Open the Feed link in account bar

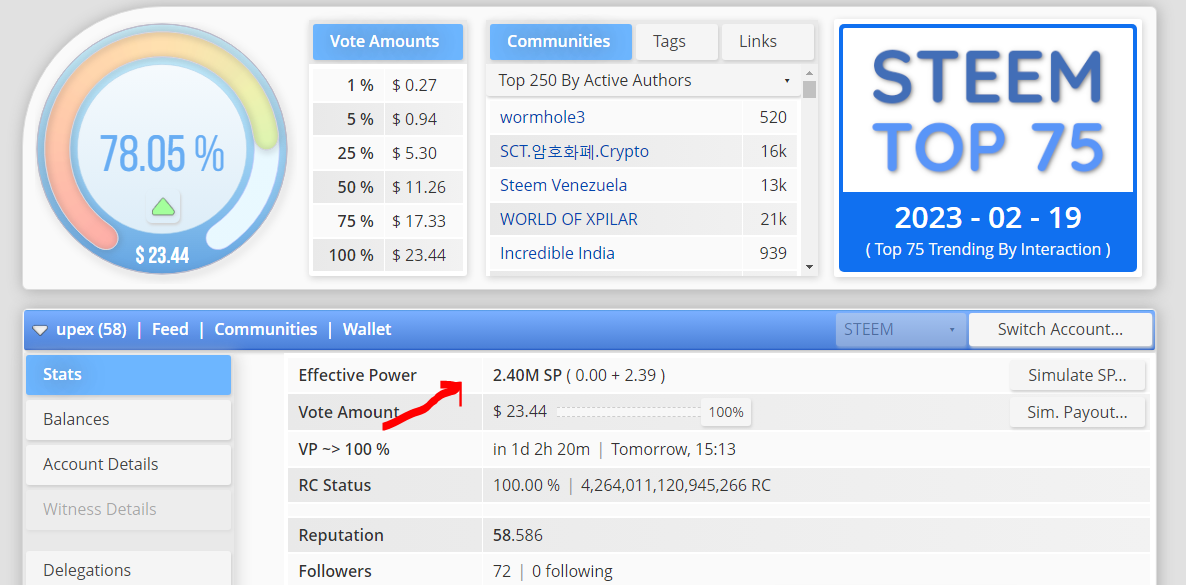point(170,330)
